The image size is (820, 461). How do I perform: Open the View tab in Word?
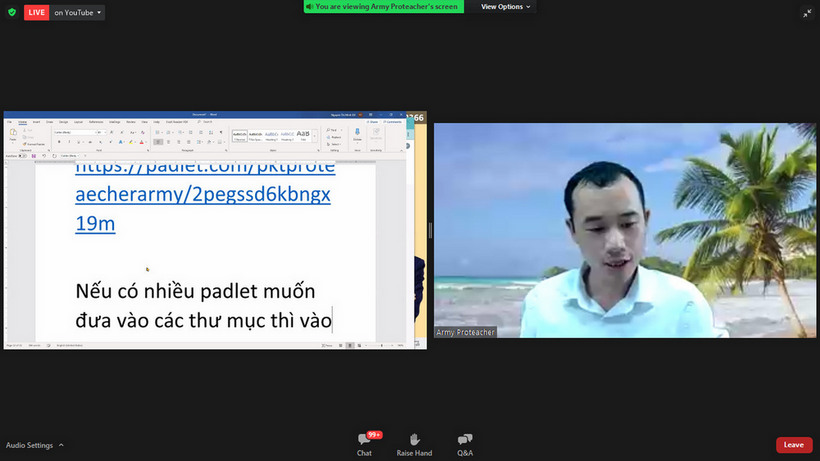point(144,122)
